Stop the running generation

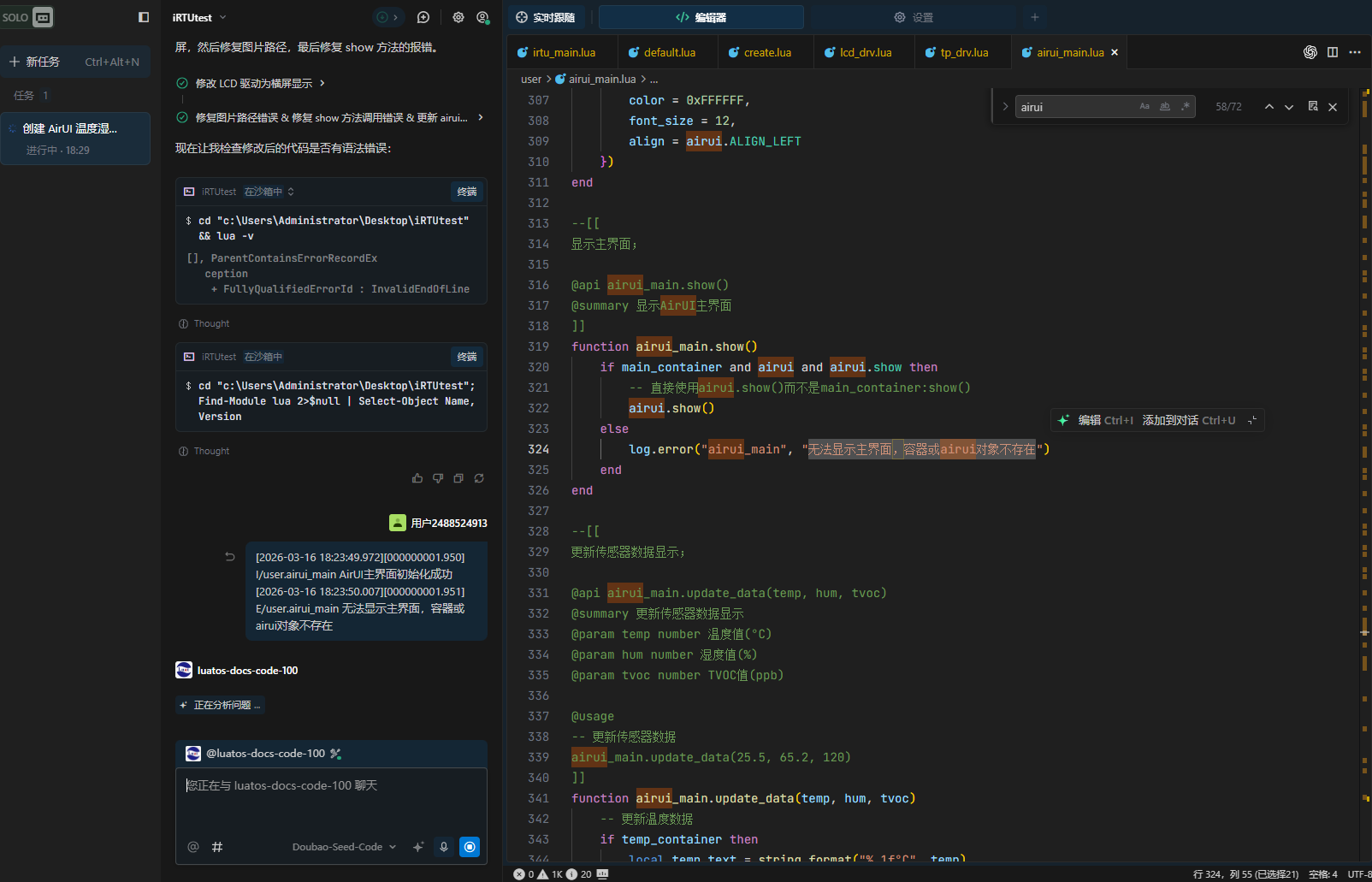(x=470, y=847)
